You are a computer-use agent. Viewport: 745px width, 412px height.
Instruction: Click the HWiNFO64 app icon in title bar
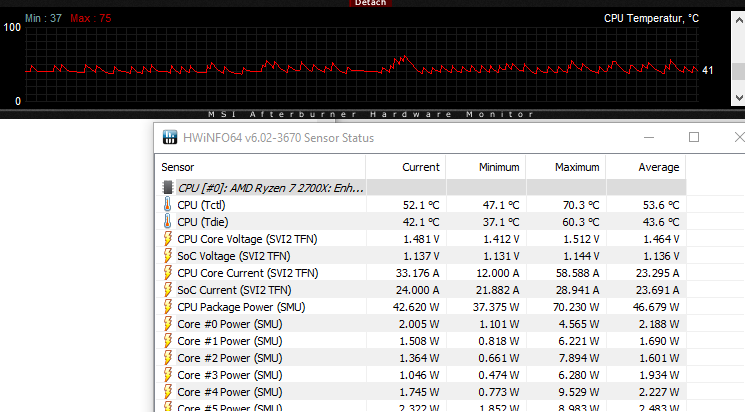[x=170, y=137]
